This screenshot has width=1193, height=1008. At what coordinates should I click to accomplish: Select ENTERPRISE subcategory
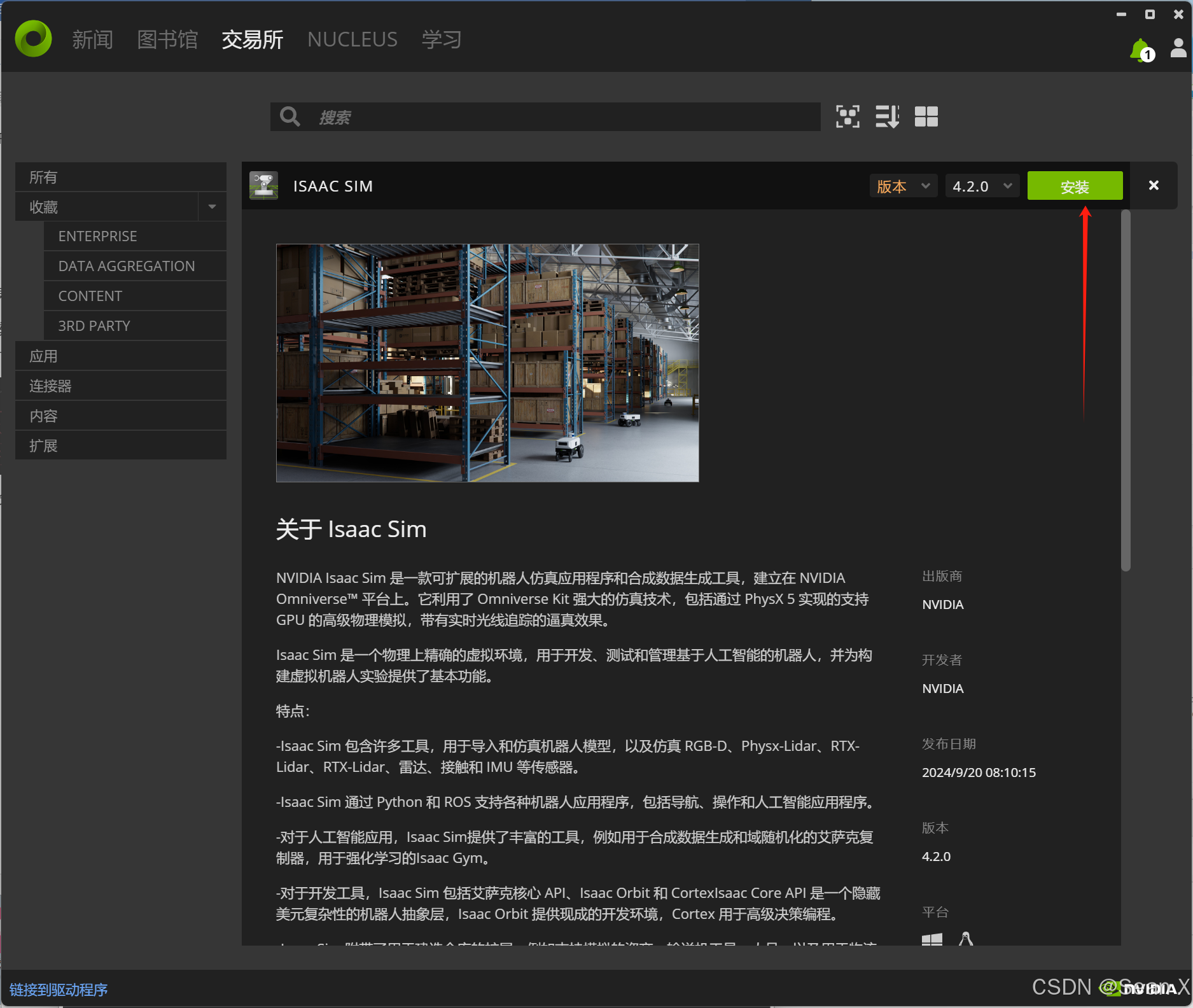point(135,236)
